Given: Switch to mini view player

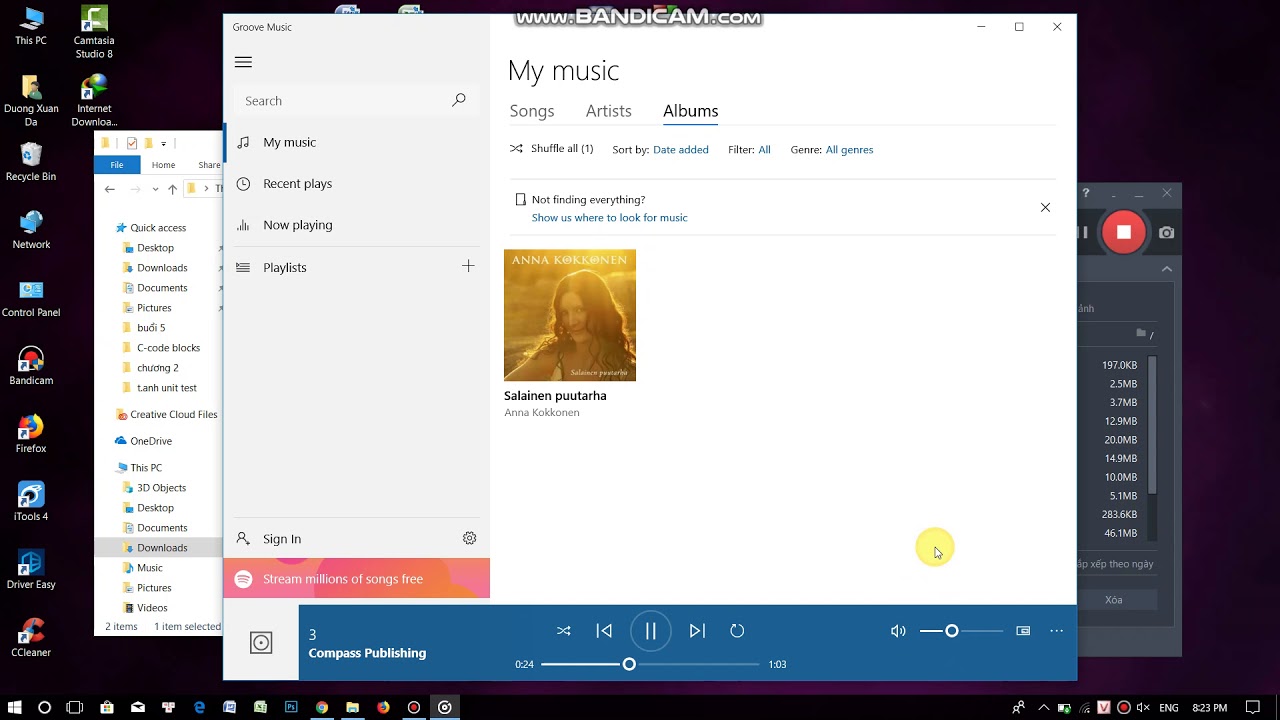Looking at the screenshot, I should tap(1023, 631).
